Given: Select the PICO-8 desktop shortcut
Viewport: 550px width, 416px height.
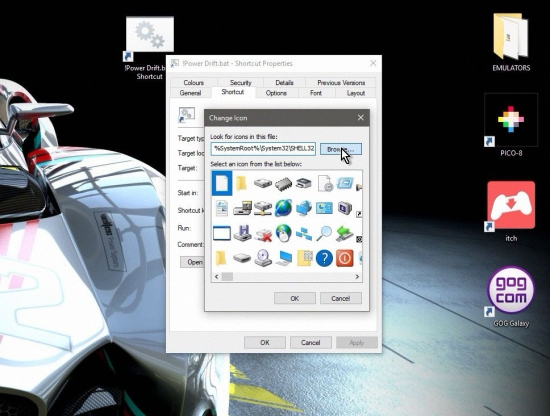Looking at the screenshot, I should tap(511, 125).
